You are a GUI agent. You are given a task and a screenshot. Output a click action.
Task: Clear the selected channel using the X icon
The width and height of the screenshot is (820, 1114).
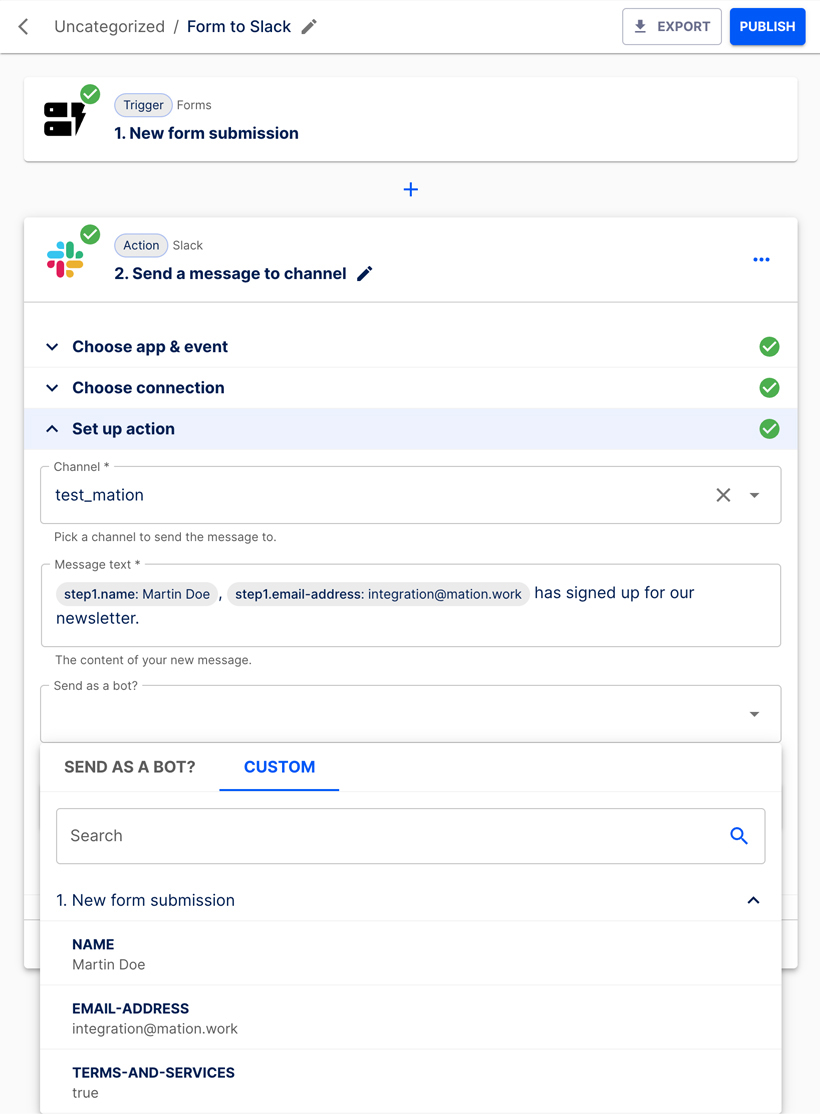pyautogui.click(x=723, y=494)
